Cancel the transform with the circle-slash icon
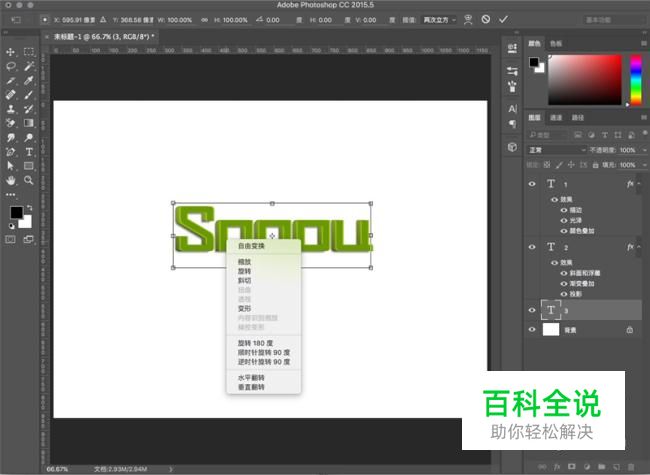 pyautogui.click(x=485, y=19)
